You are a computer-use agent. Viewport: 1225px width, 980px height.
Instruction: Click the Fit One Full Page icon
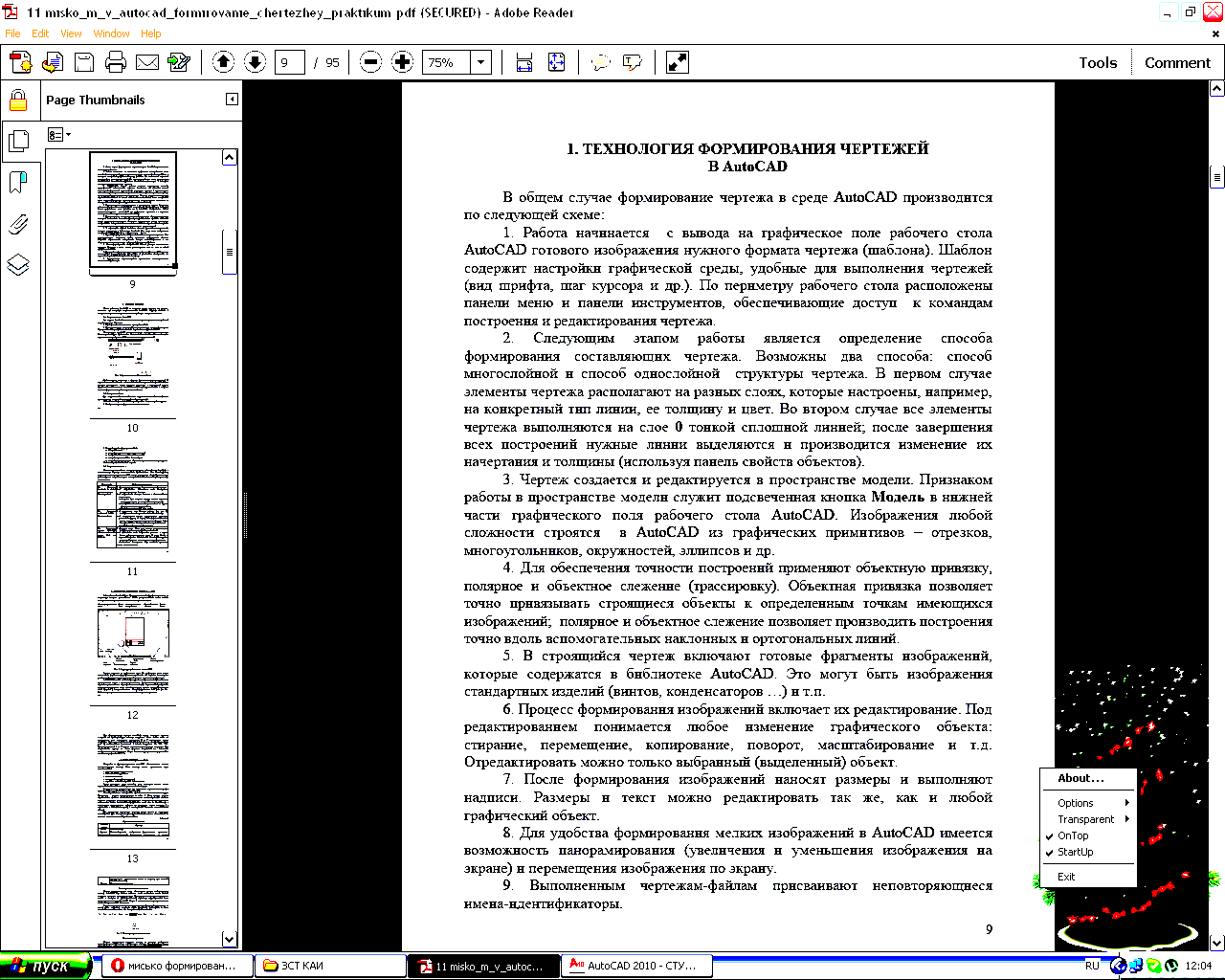(x=556, y=62)
